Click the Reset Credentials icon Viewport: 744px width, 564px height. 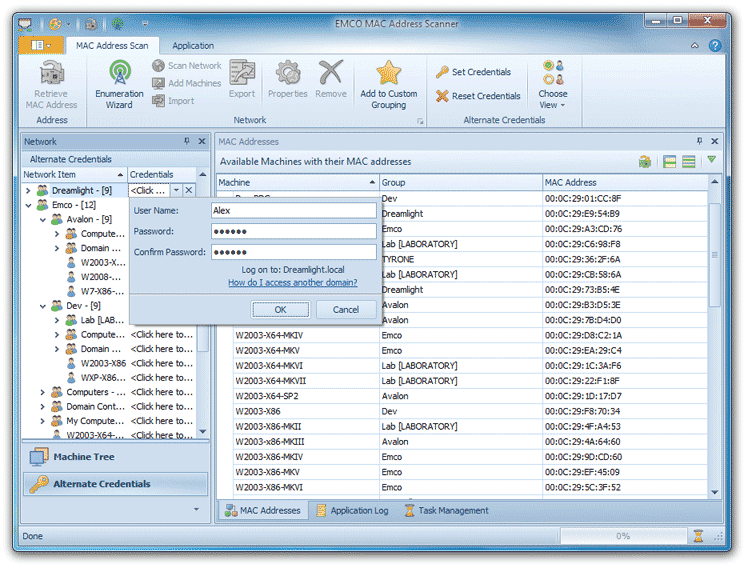(x=442, y=96)
